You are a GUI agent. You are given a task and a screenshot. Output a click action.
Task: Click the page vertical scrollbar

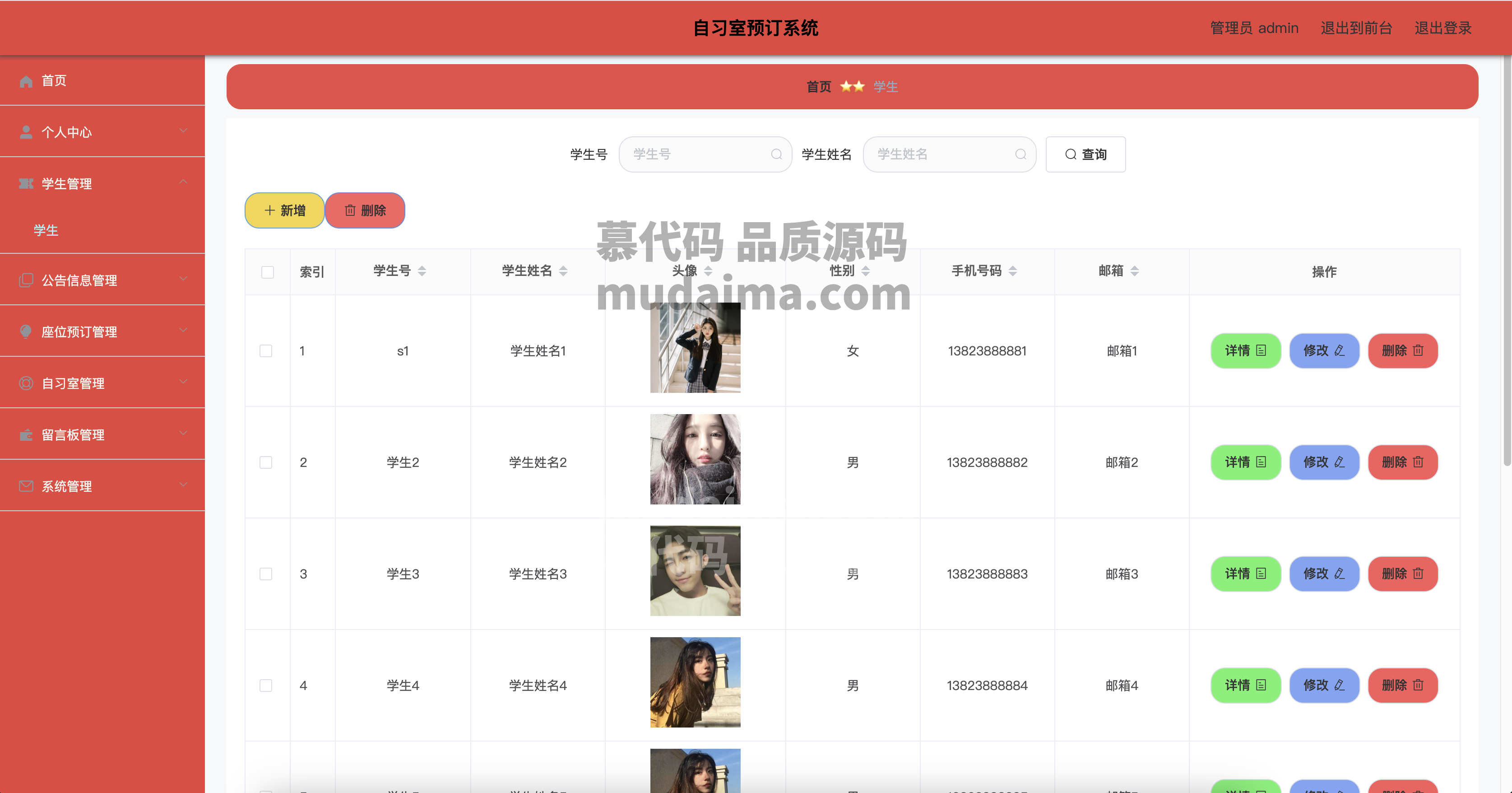point(1507,261)
